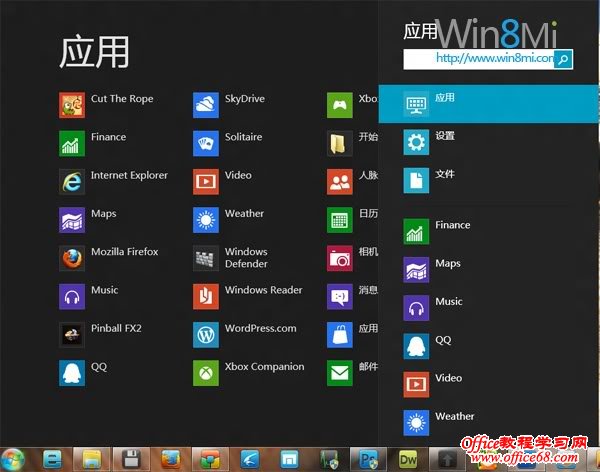Image resolution: width=600 pixels, height=472 pixels.
Task: Open Video in the apps list
Action: click(206, 181)
